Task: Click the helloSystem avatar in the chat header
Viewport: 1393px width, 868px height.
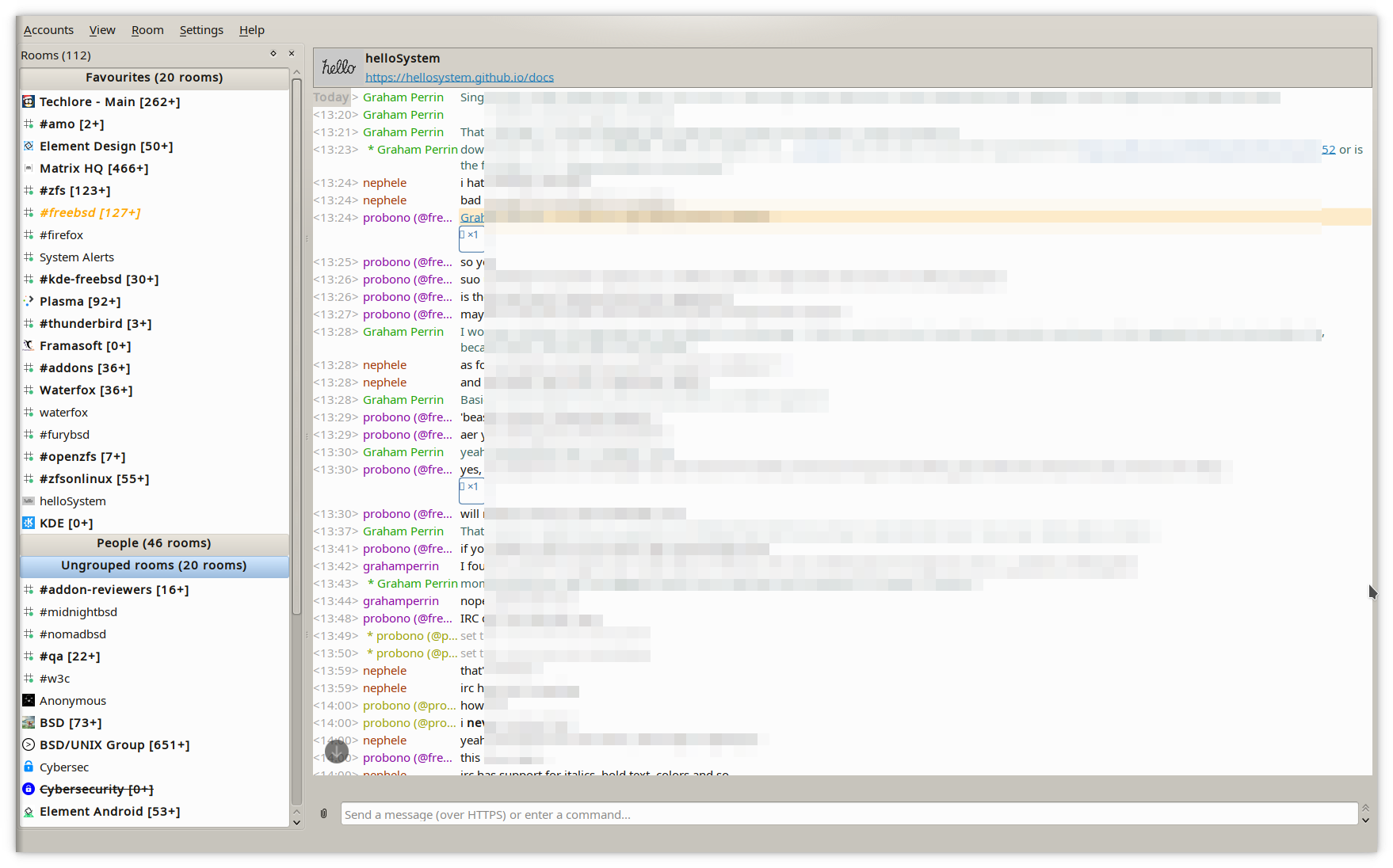Action: click(338, 67)
